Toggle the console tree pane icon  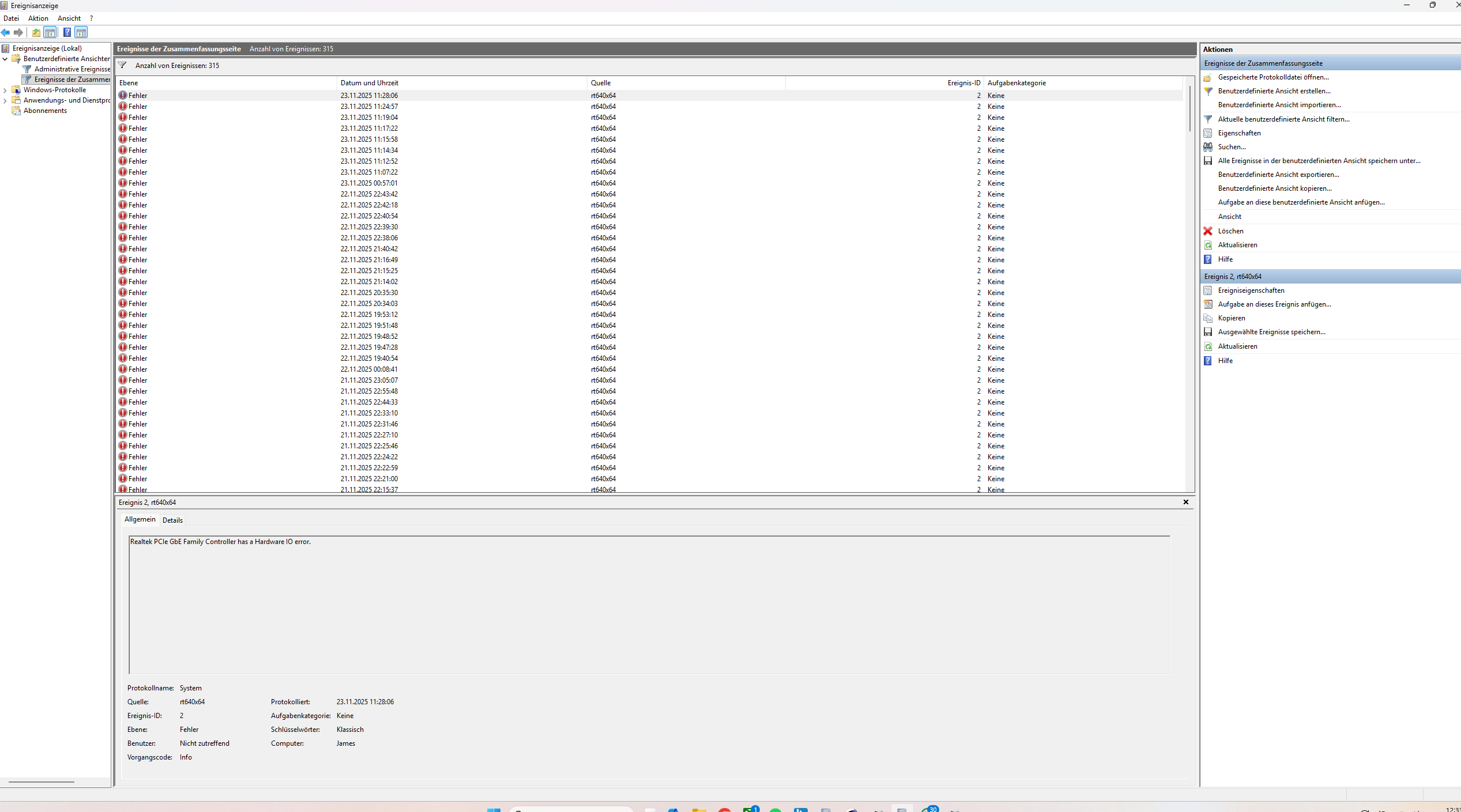click(x=50, y=32)
